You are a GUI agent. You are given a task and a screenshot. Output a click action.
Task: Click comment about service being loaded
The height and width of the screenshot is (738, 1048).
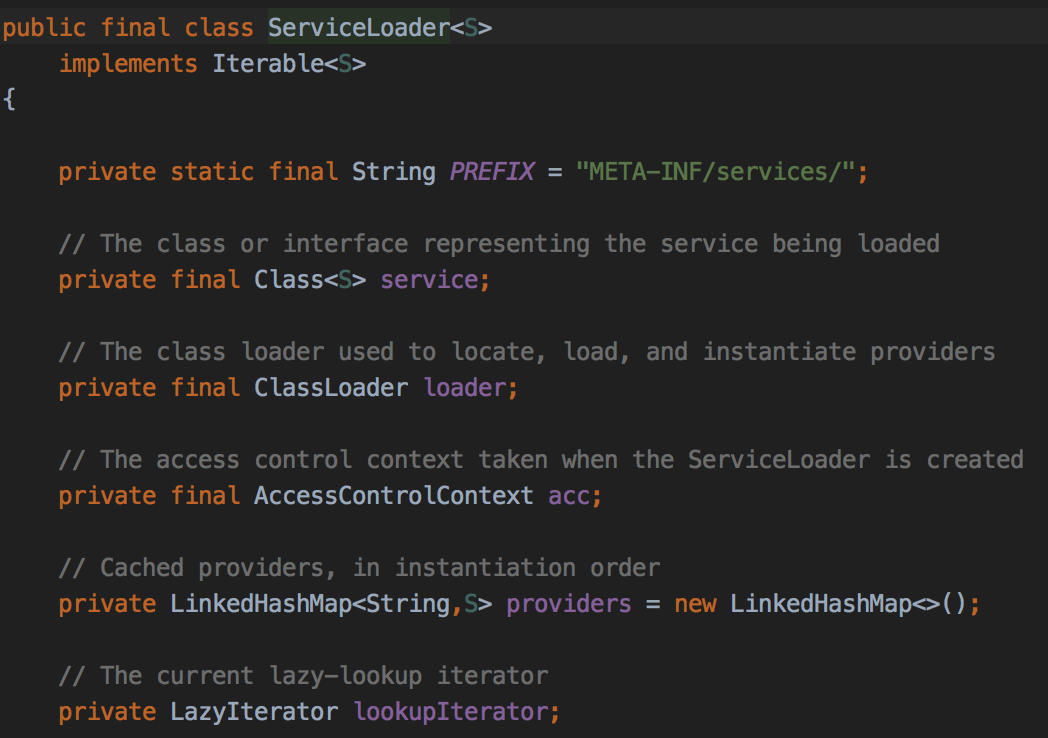click(499, 244)
